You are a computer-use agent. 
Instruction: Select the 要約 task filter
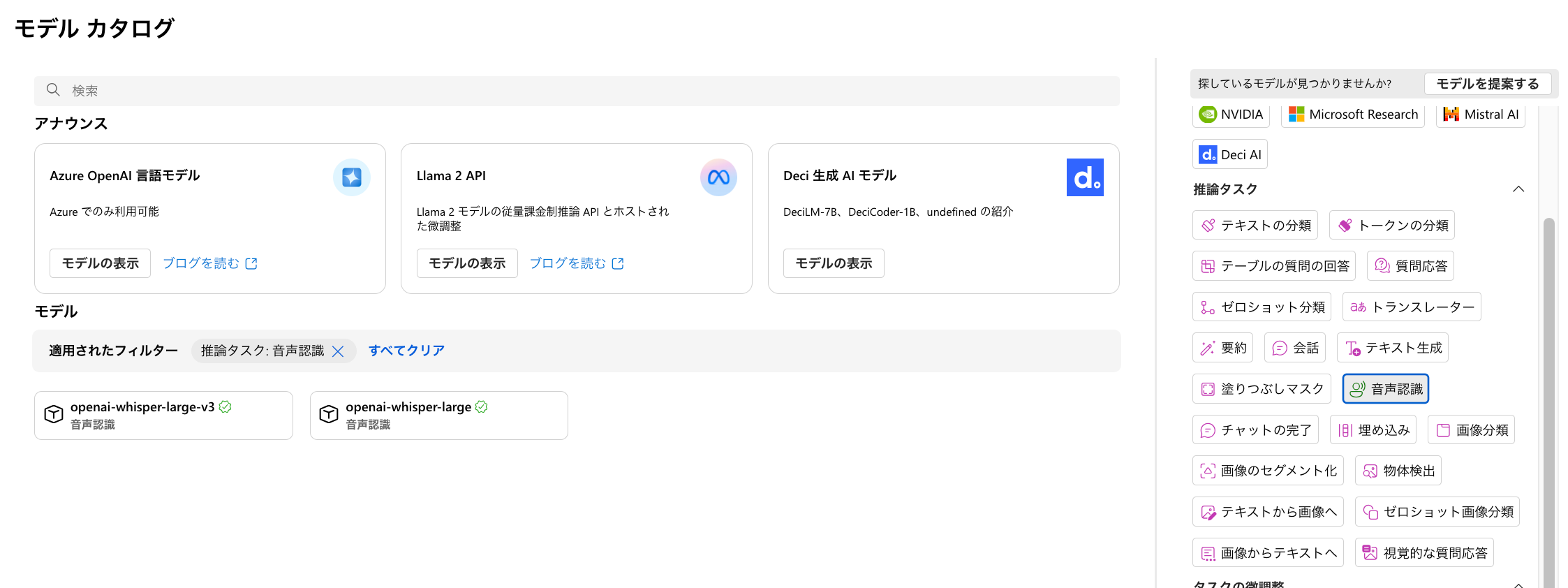tap(1223, 348)
